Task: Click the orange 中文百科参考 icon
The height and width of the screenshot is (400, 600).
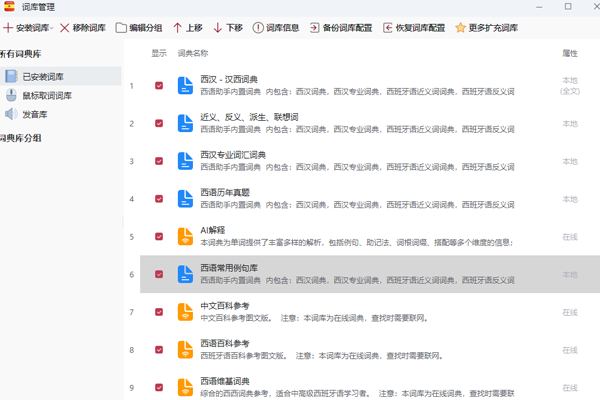Action: pos(185,312)
